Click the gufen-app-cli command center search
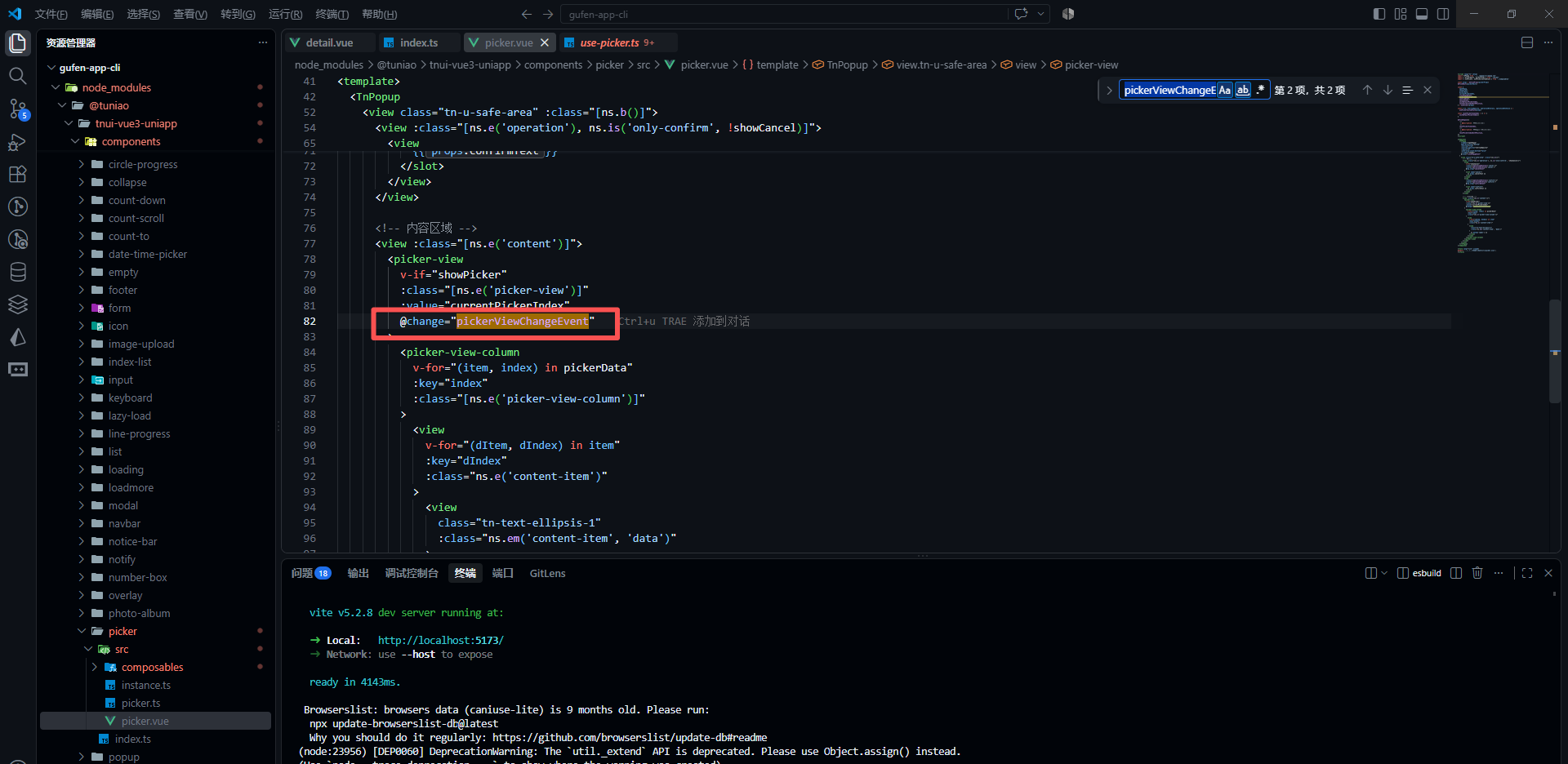Image resolution: width=1568 pixels, height=764 pixels. click(784, 14)
